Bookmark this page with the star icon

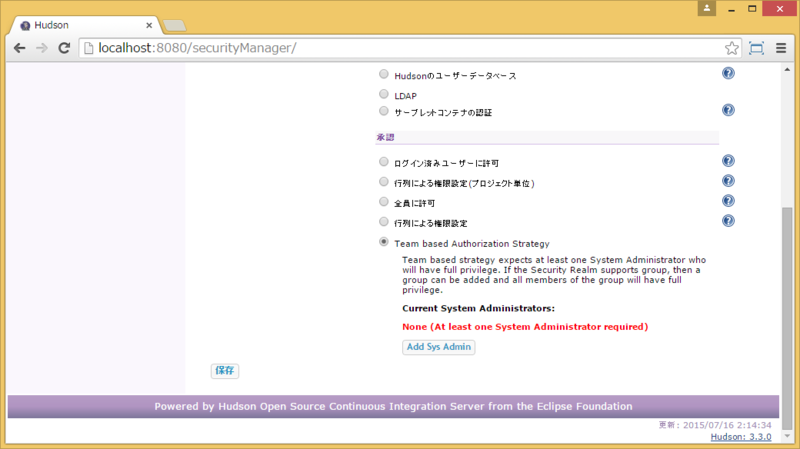pyautogui.click(x=732, y=48)
